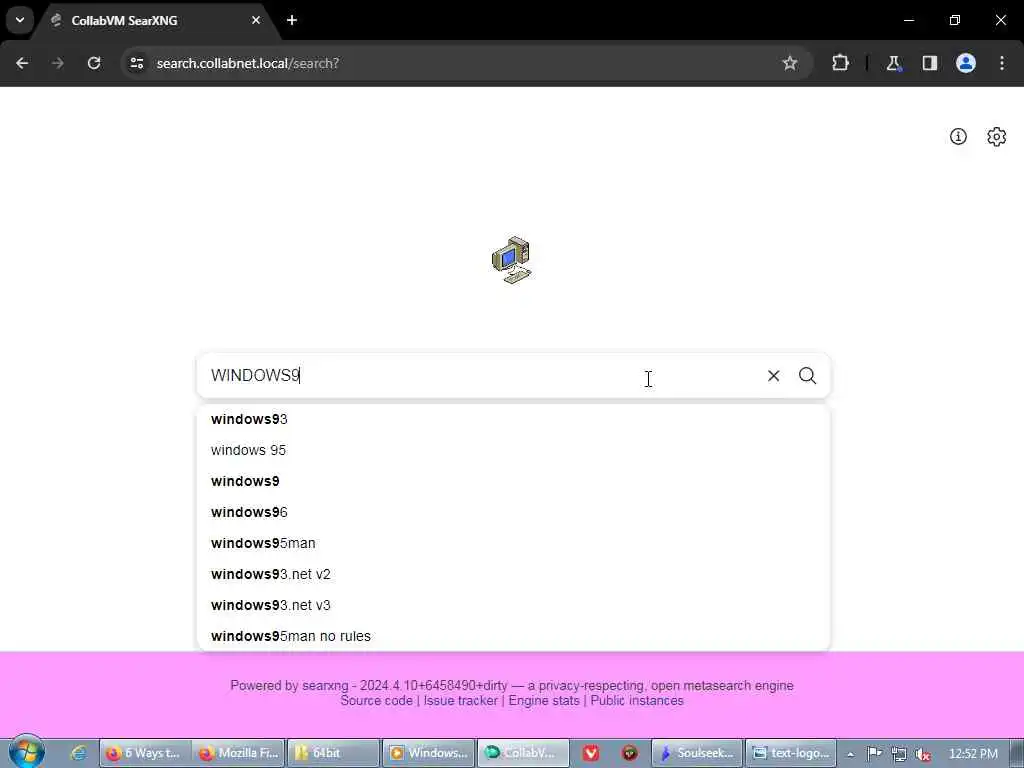Viewport: 1024px width, 768px height.
Task: Open the network tray icon
Action: [x=899, y=754]
